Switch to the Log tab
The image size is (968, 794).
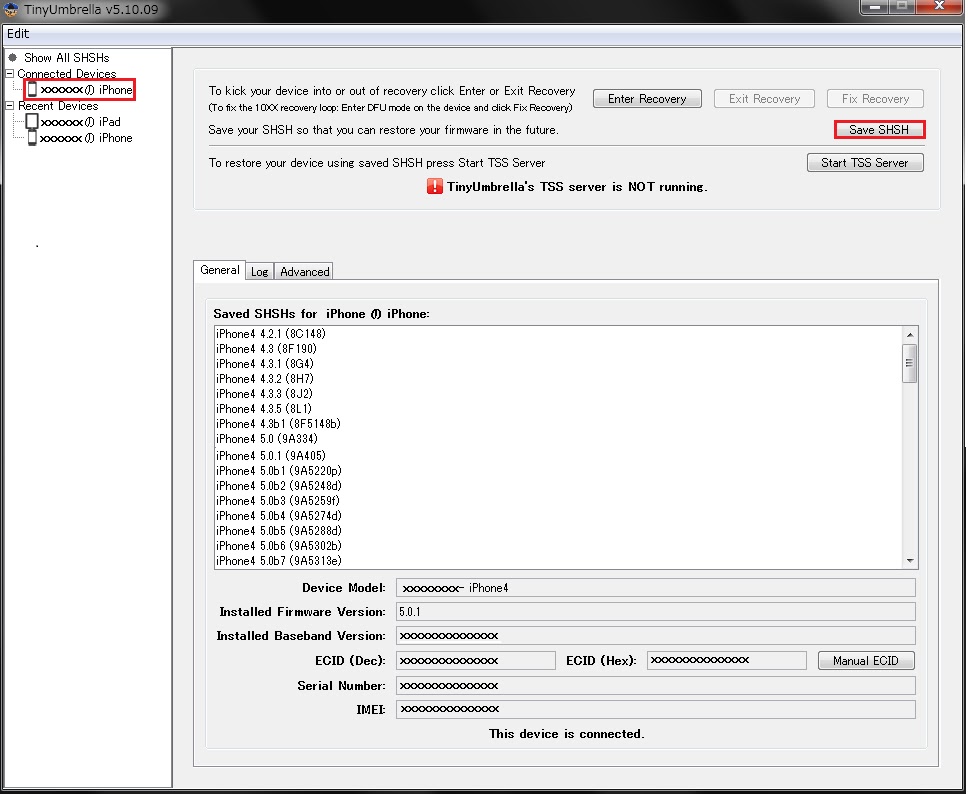[259, 271]
